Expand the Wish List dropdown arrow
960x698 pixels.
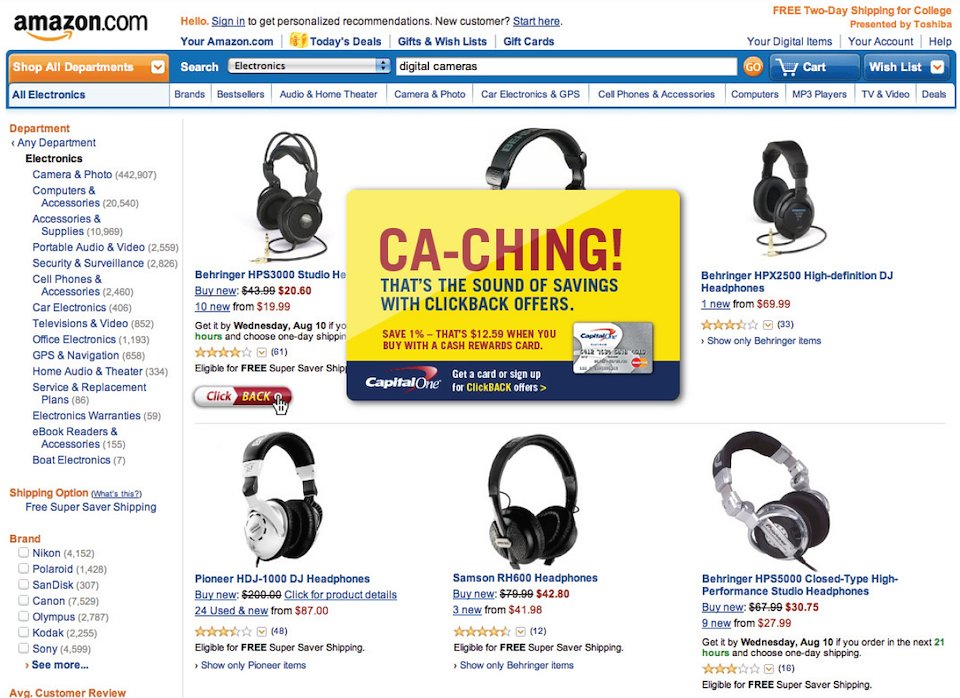(937, 67)
